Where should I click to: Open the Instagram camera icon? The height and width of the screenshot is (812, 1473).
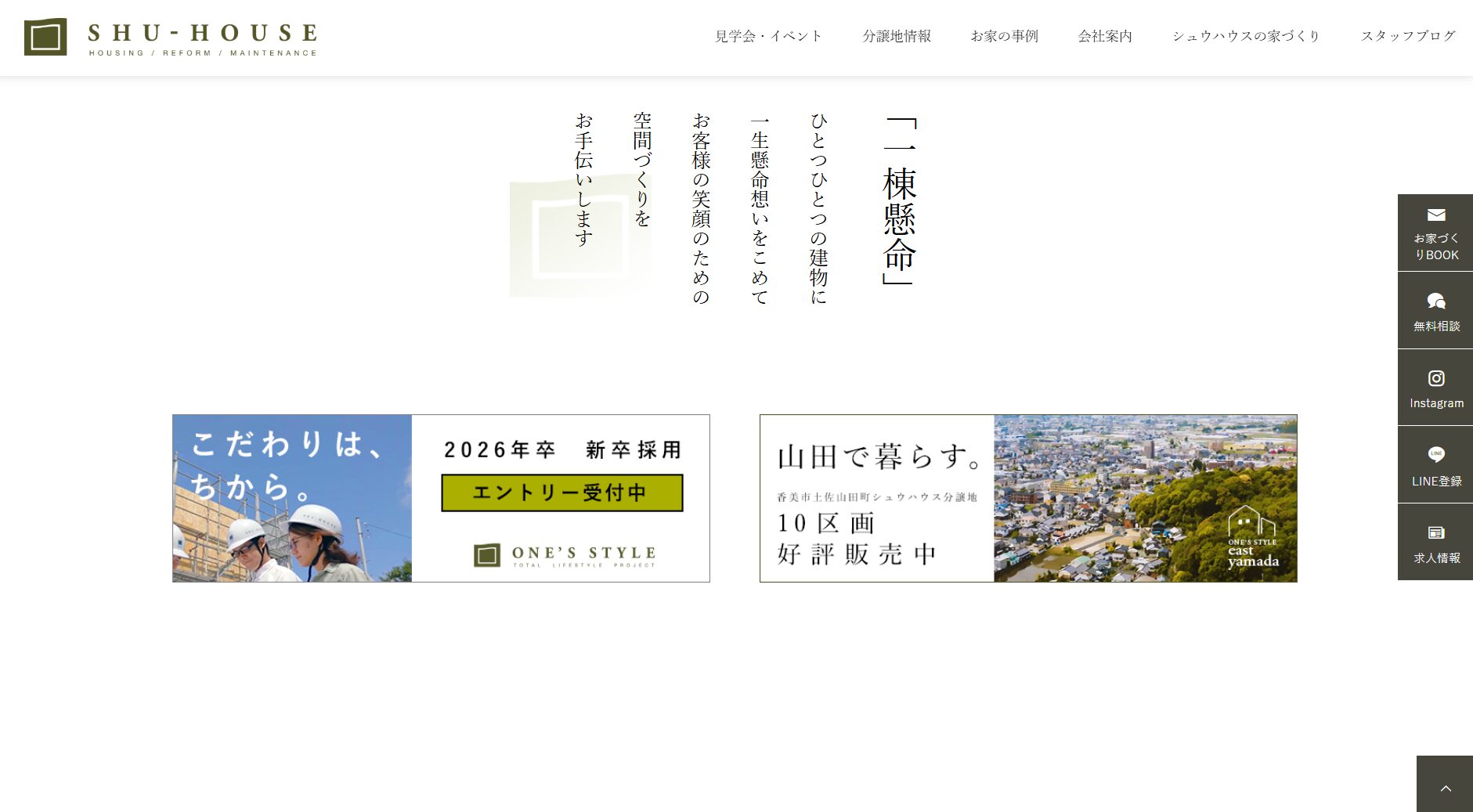tap(1435, 379)
